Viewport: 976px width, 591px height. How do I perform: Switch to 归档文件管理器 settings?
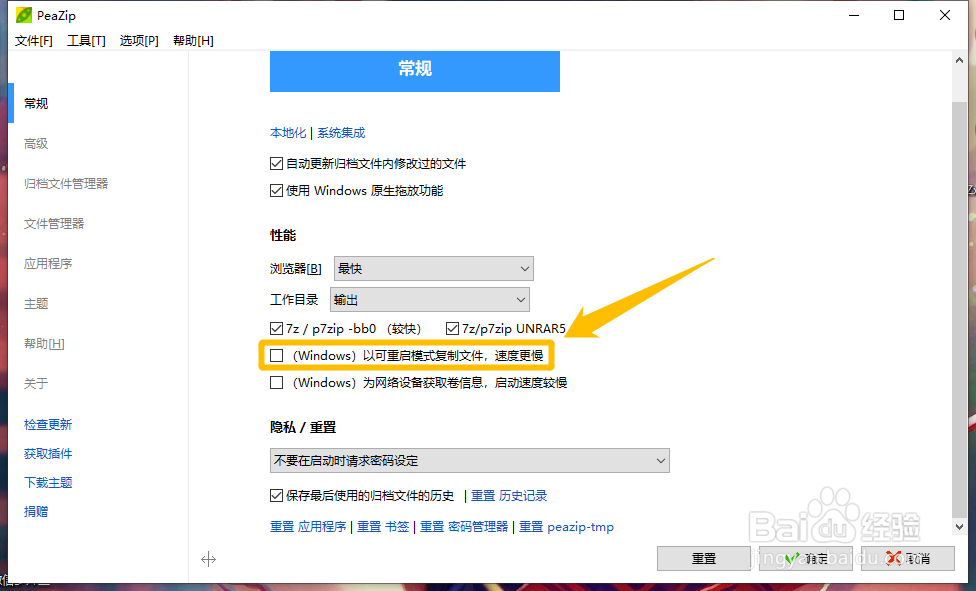(x=66, y=184)
